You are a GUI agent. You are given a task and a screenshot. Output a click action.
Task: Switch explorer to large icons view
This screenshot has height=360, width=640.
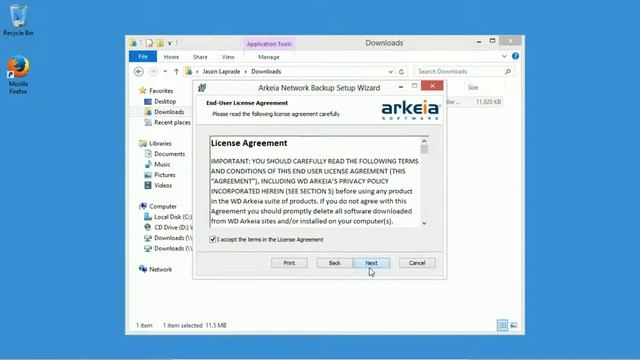pyautogui.click(x=513, y=325)
